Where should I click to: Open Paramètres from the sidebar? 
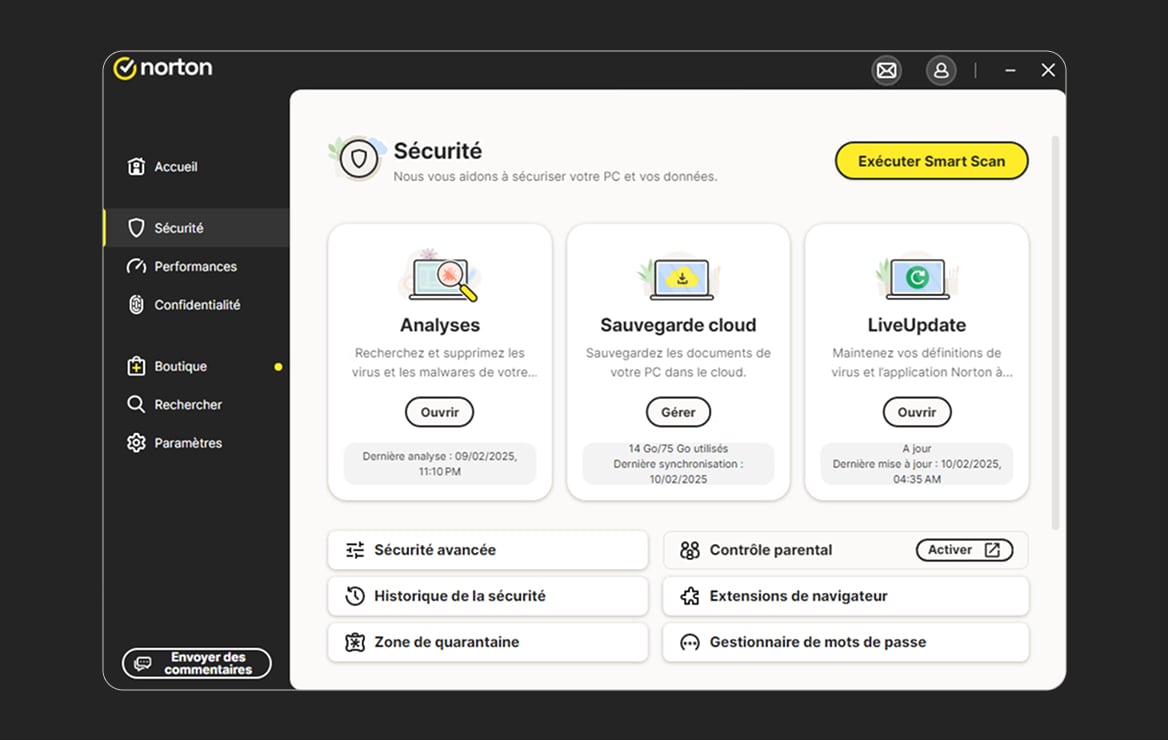point(187,443)
